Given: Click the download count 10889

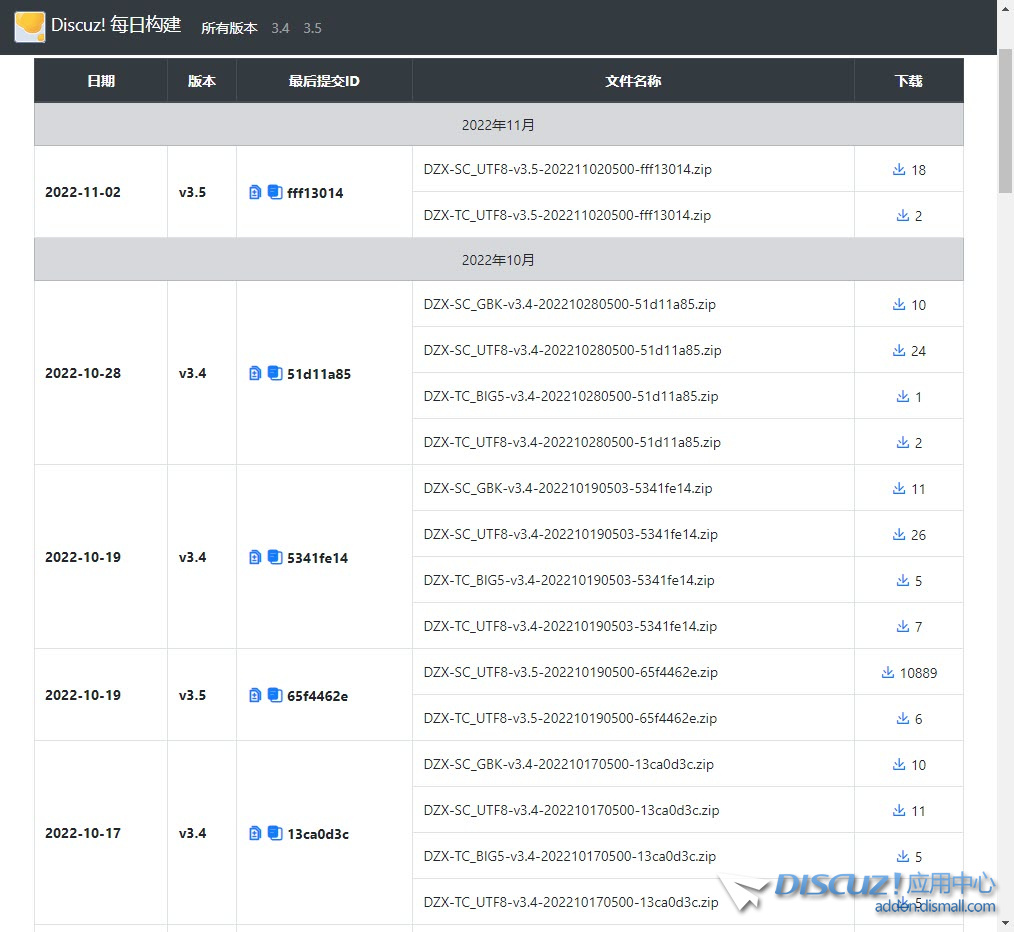Looking at the screenshot, I should tap(918, 673).
